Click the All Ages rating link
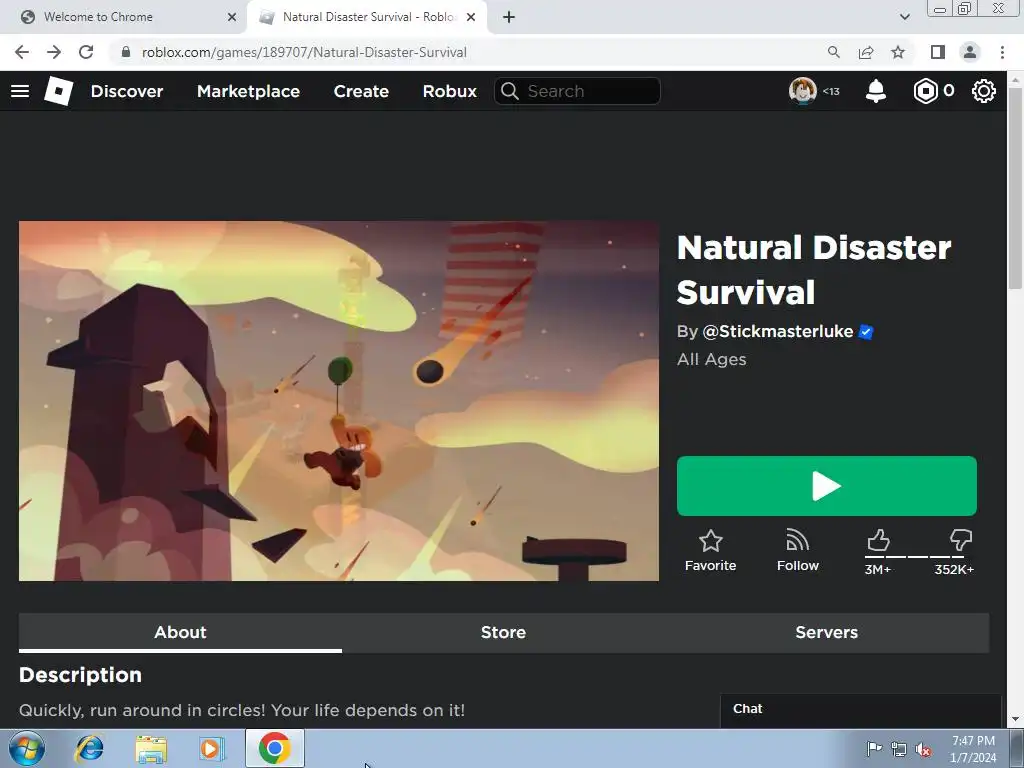 point(711,359)
